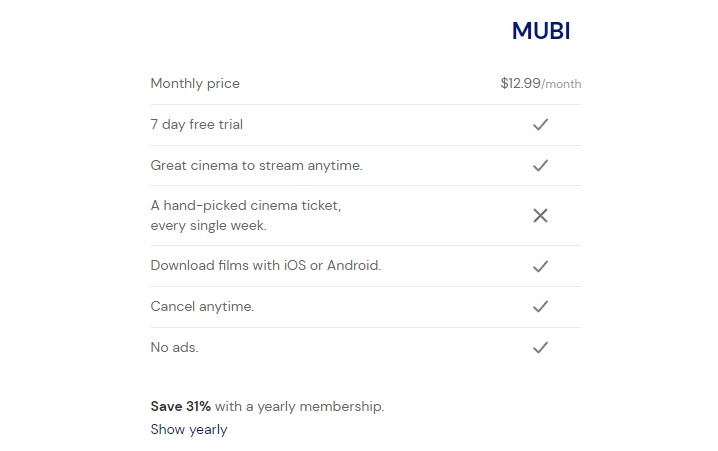Viewport: 718px width, 451px height.
Task: Click the Monthly price label
Action: (x=195, y=84)
